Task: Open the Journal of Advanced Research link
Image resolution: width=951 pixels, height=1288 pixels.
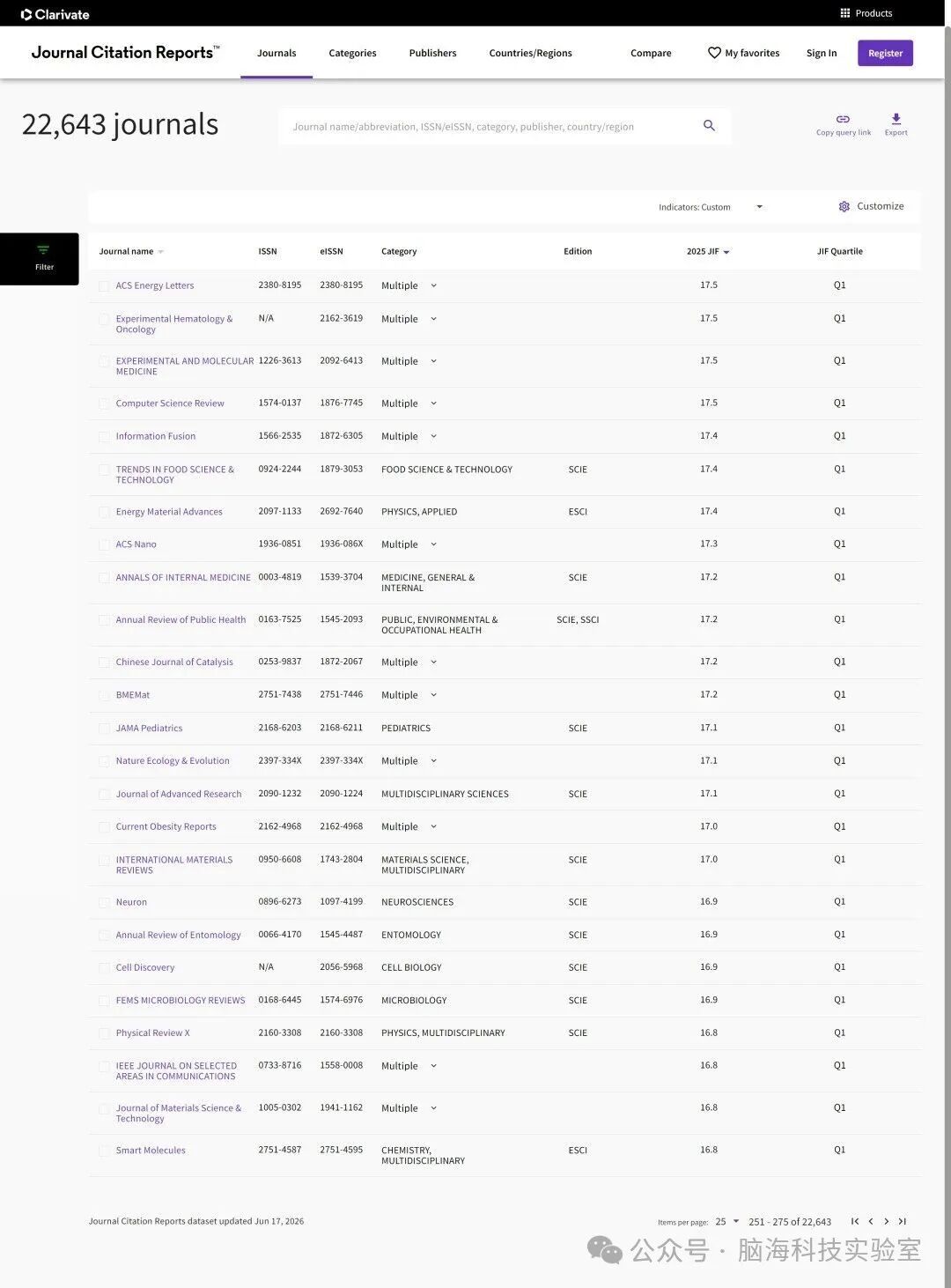Action: 179,795
